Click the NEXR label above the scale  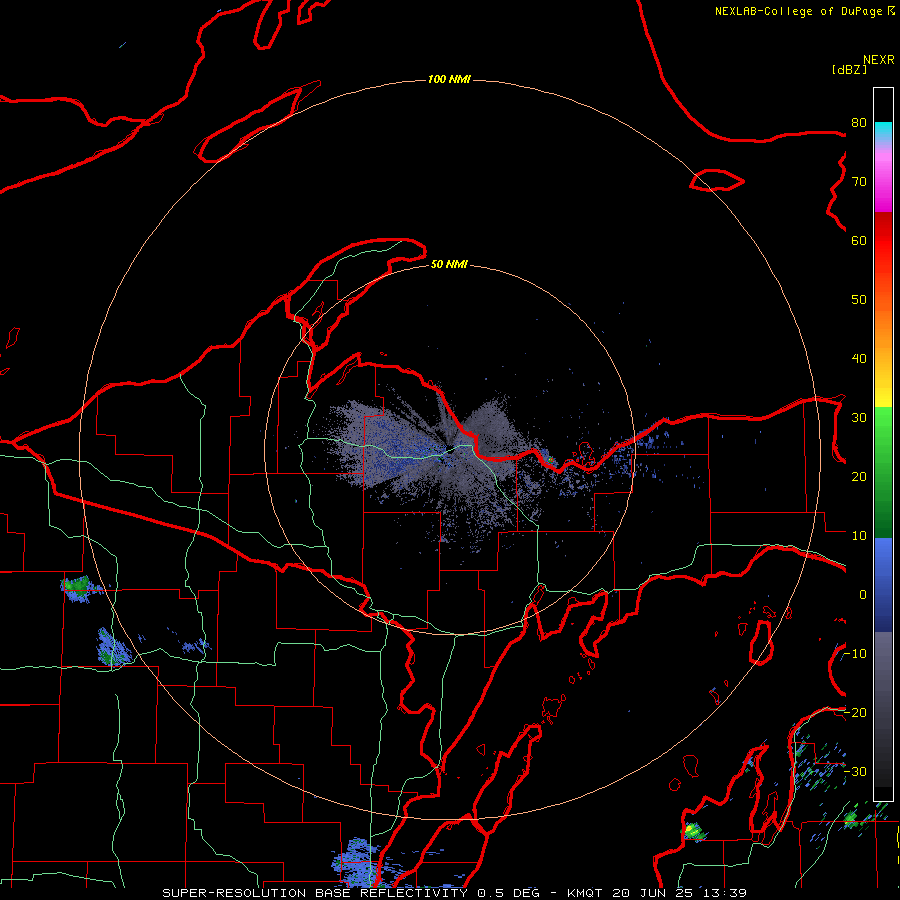(879, 60)
